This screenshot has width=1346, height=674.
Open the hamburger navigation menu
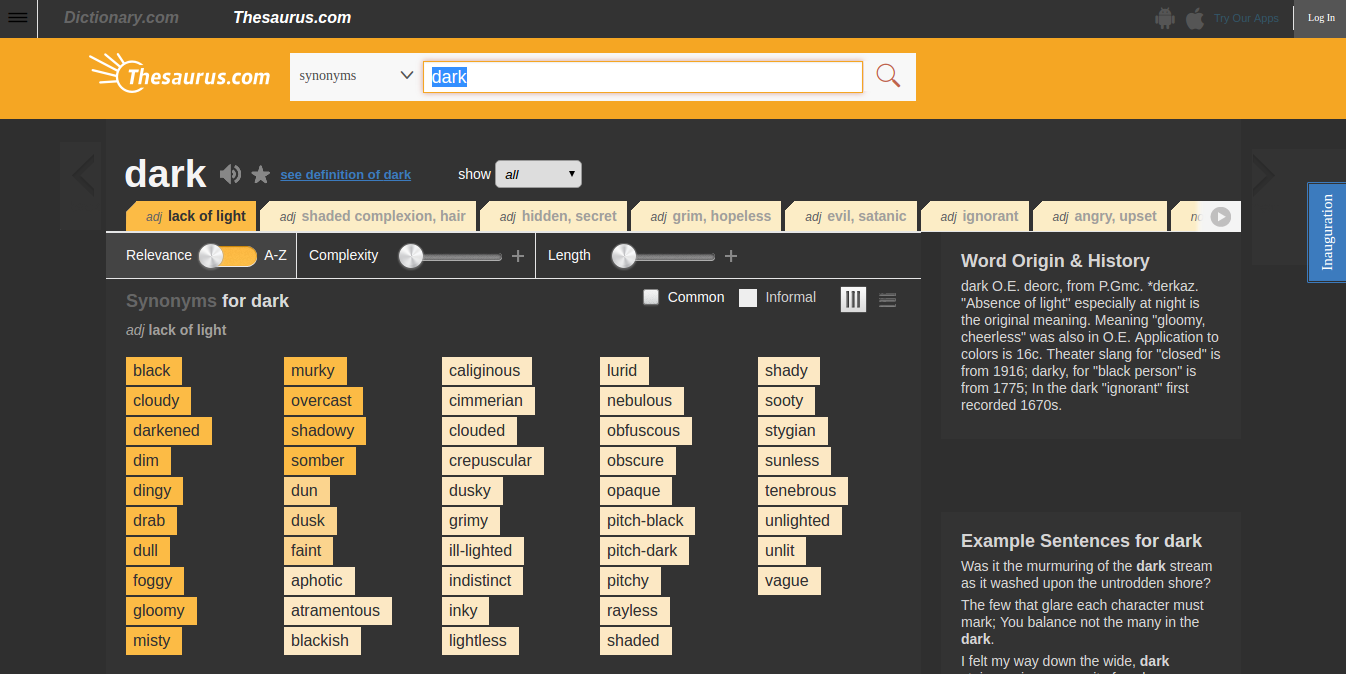tap(18, 17)
